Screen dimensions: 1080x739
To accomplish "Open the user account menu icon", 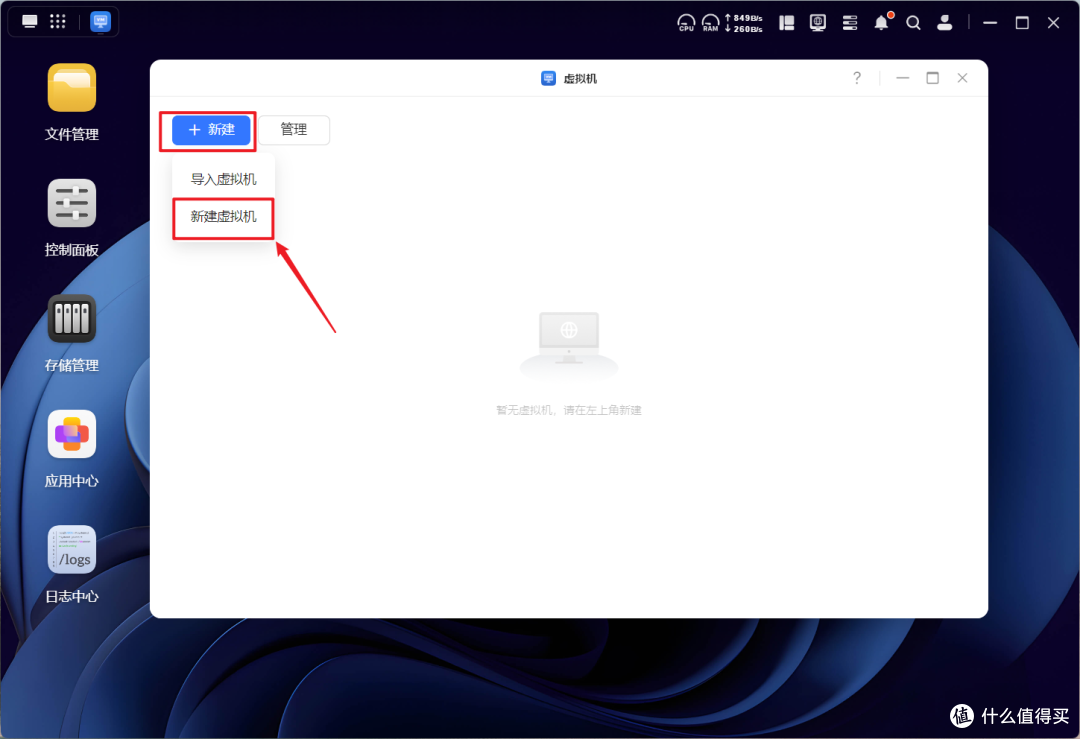I will point(945,23).
